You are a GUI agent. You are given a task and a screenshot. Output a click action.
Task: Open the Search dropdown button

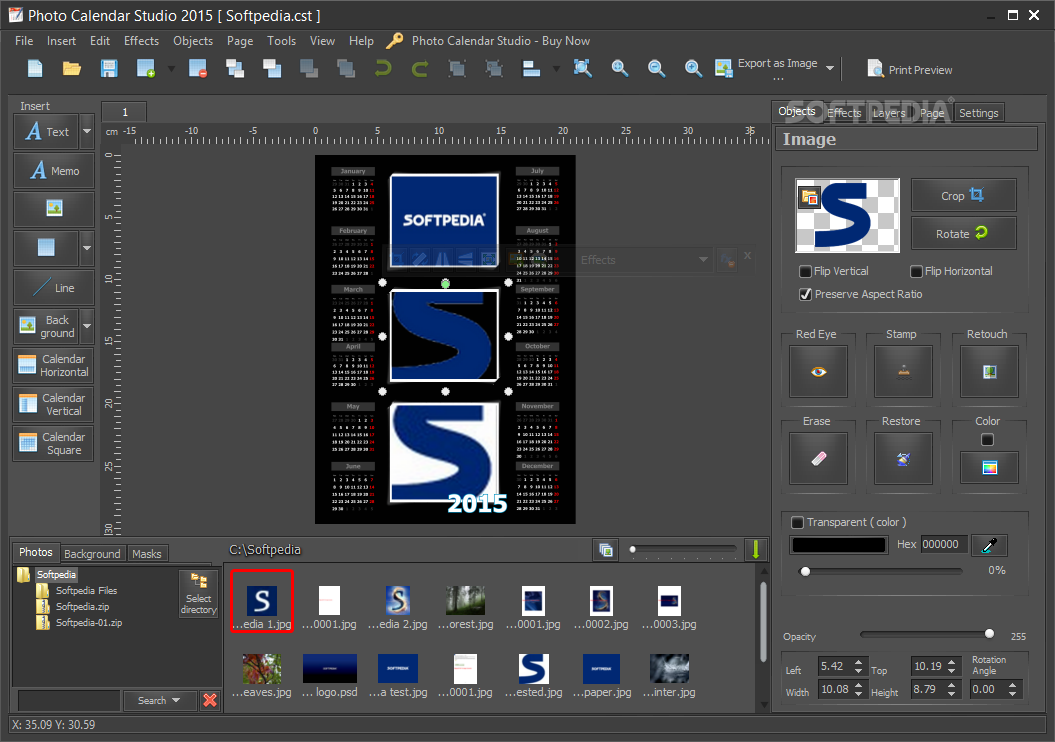click(159, 700)
